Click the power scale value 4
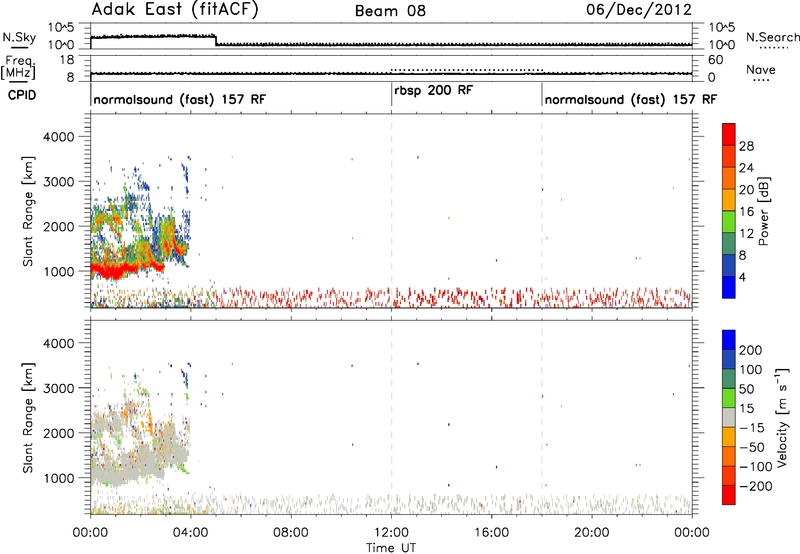Viewport: 800px width, 554px height. click(742, 277)
